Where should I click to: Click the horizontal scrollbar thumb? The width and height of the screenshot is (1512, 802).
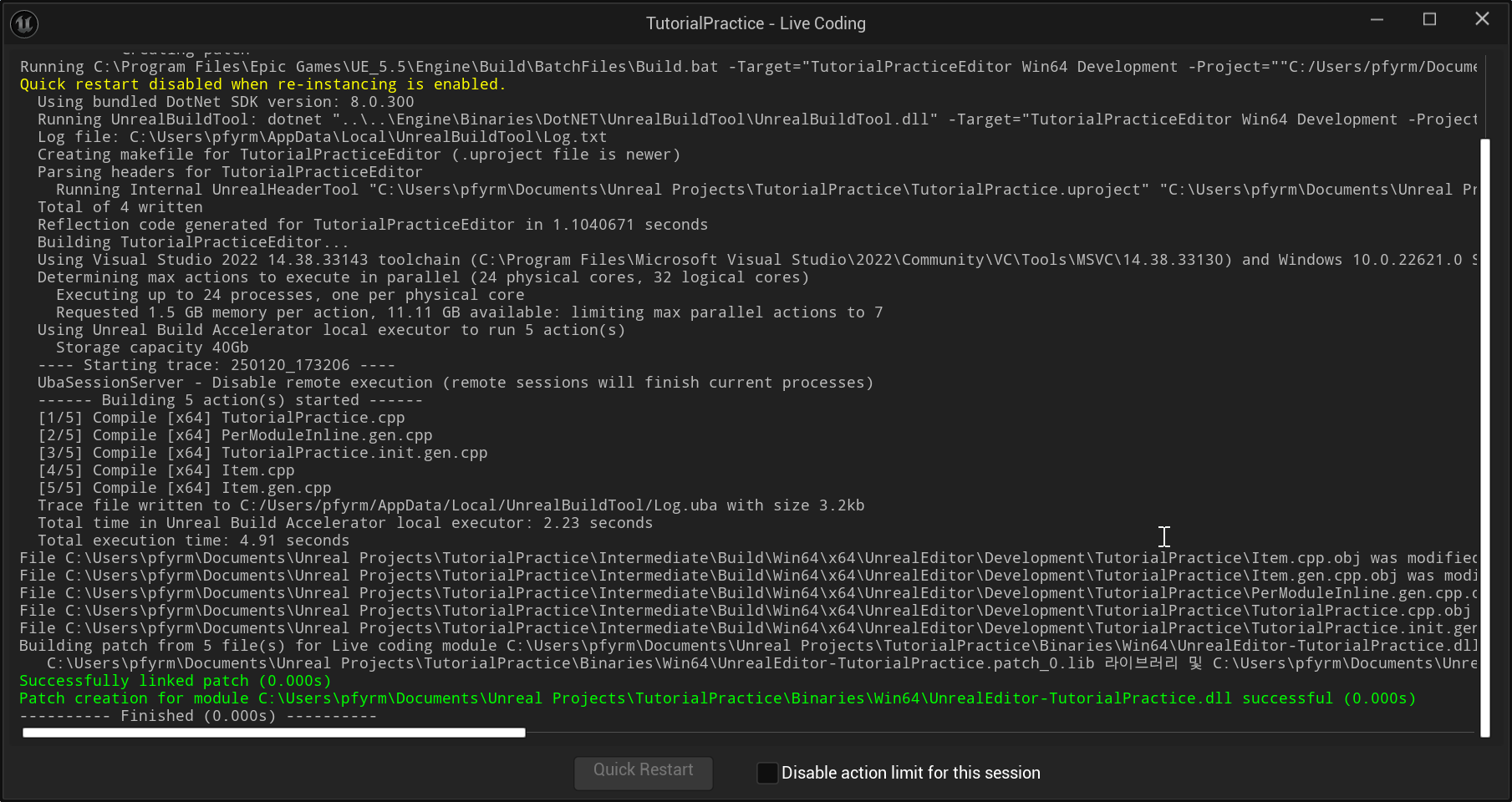pyautogui.click(x=274, y=733)
